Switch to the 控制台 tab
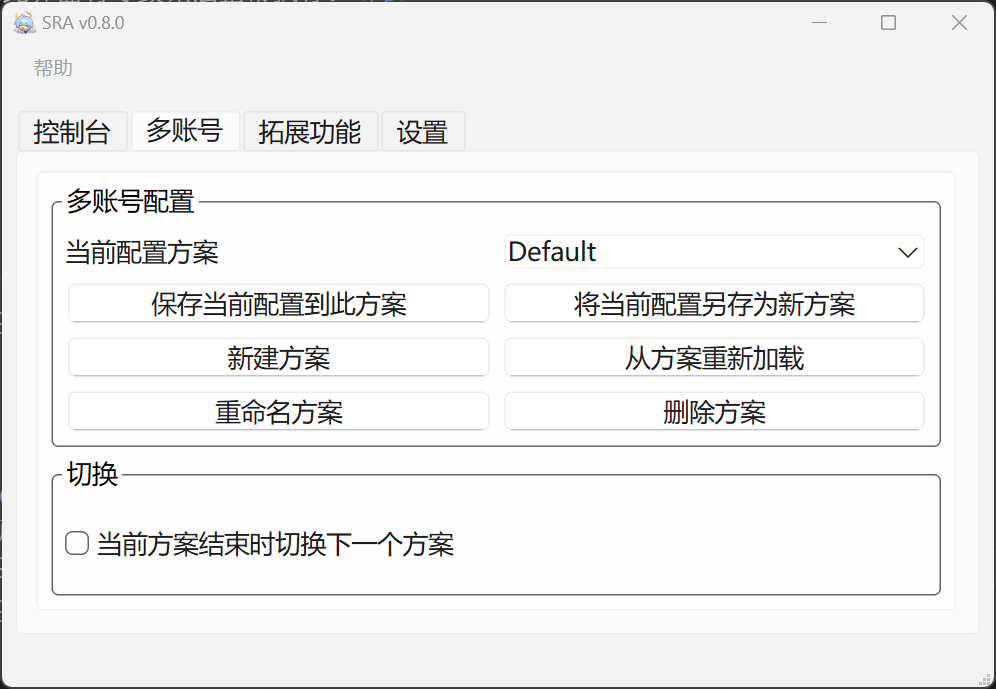Viewport: 996px width, 689px height. [73, 131]
